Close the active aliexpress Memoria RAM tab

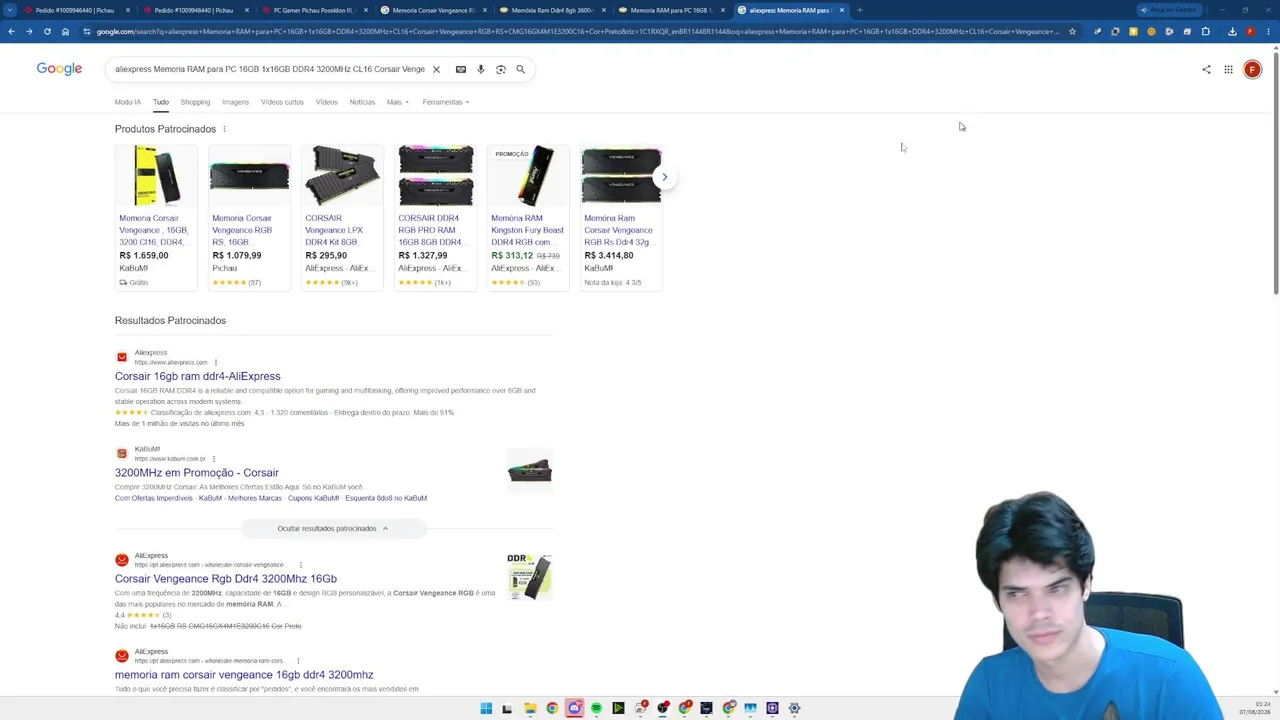[842, 10]
